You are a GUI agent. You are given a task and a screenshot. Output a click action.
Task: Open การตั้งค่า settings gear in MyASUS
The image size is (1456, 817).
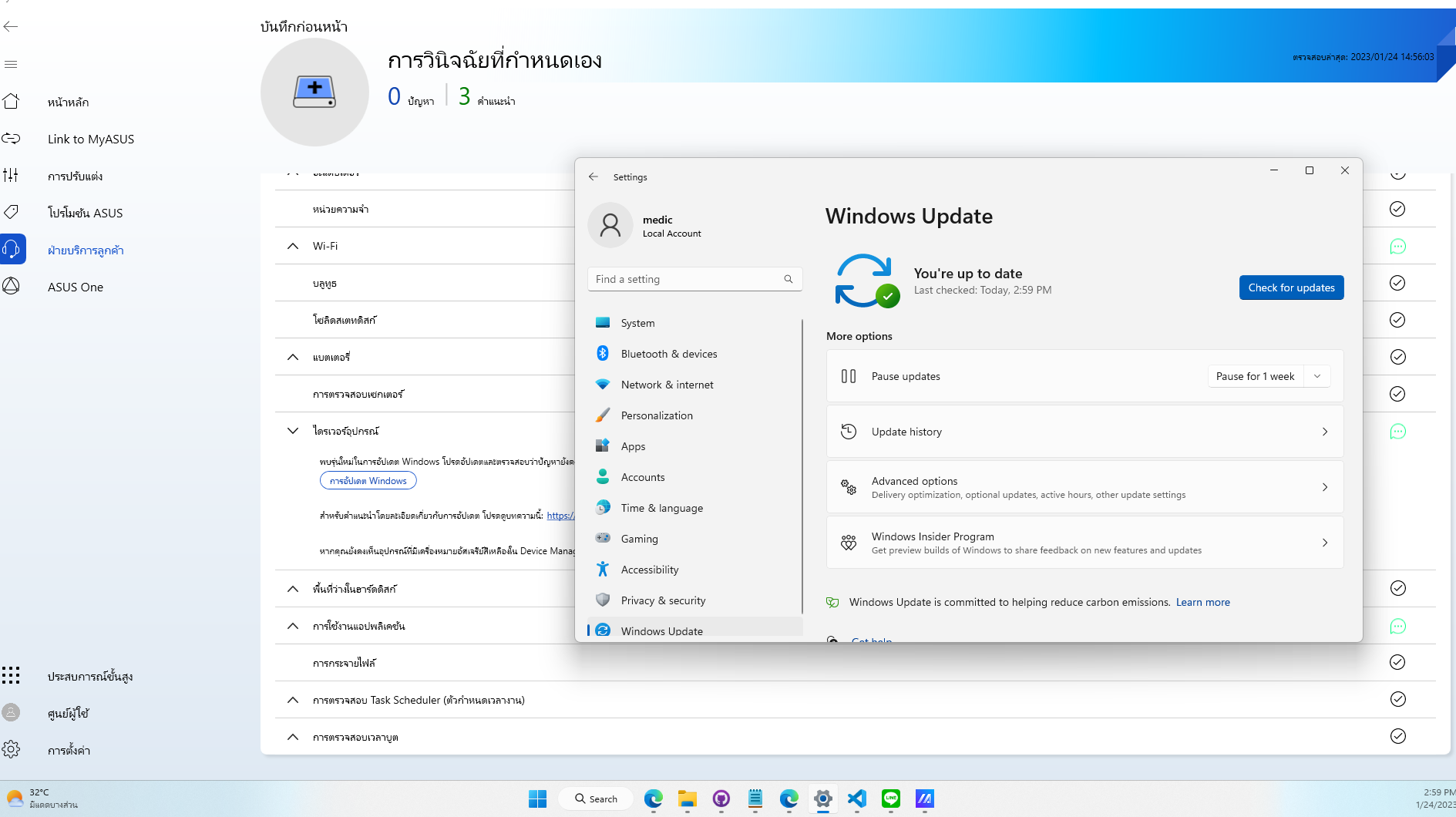(11, 749)
